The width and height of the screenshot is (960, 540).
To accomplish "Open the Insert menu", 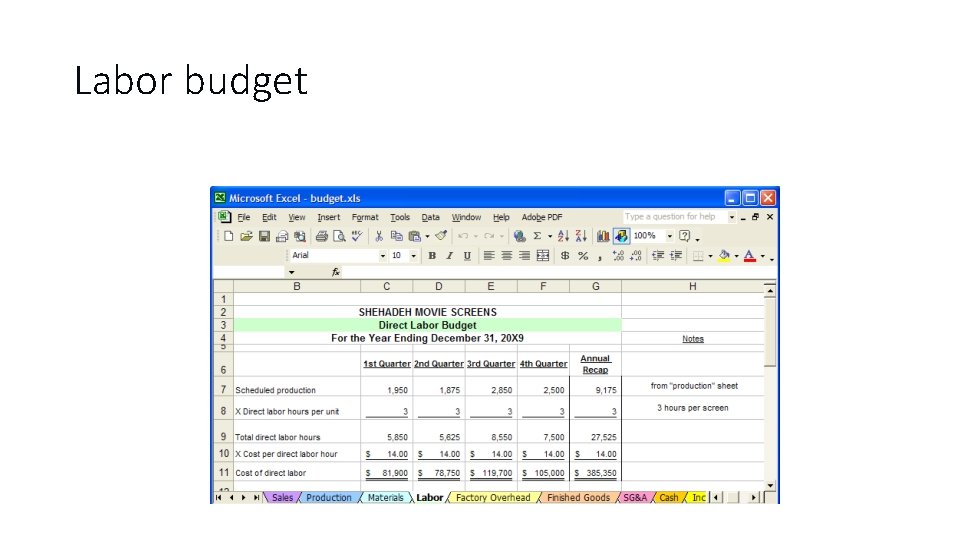I will [328, 217].
